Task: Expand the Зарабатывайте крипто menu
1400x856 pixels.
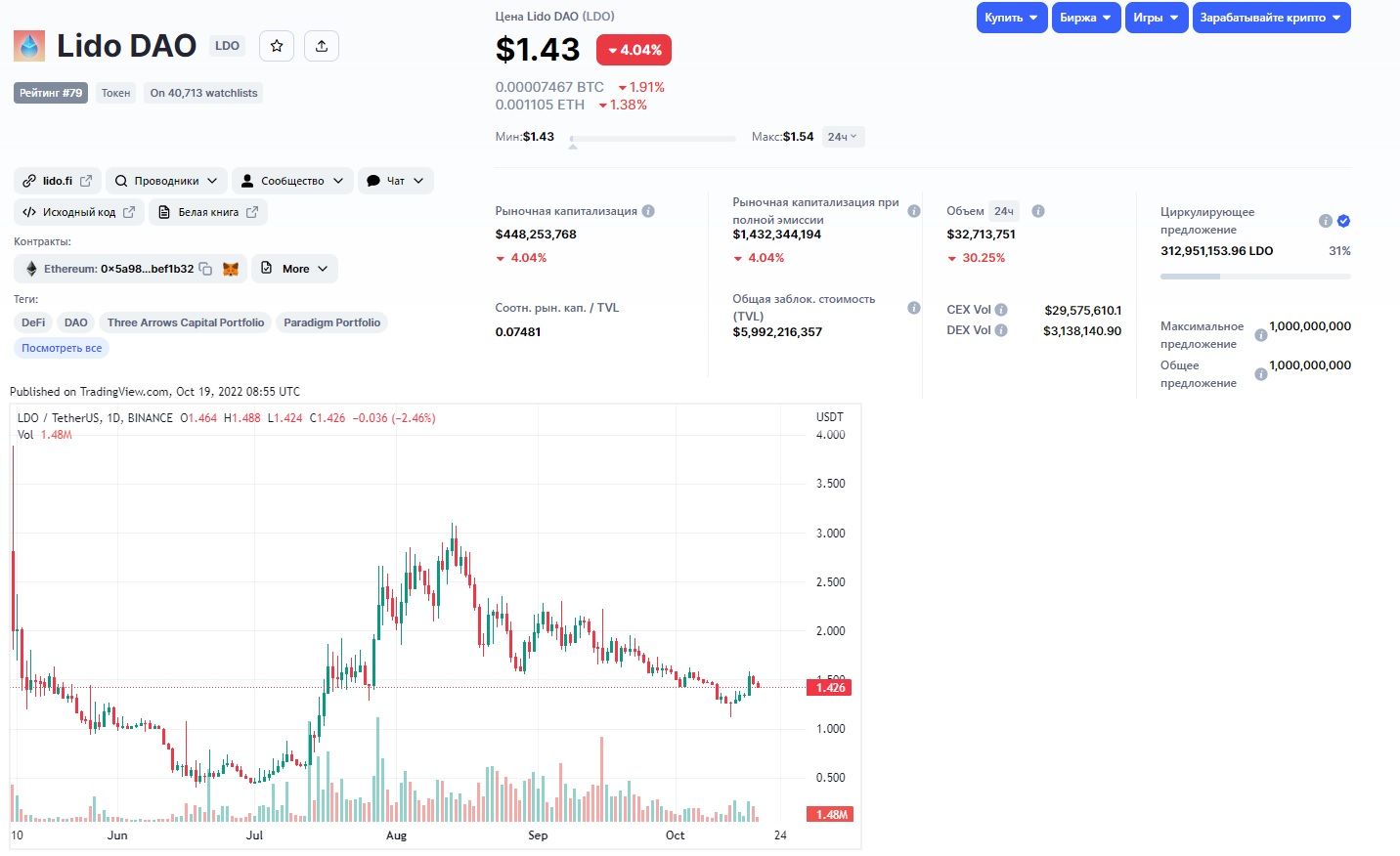Action: [1271, 18]
